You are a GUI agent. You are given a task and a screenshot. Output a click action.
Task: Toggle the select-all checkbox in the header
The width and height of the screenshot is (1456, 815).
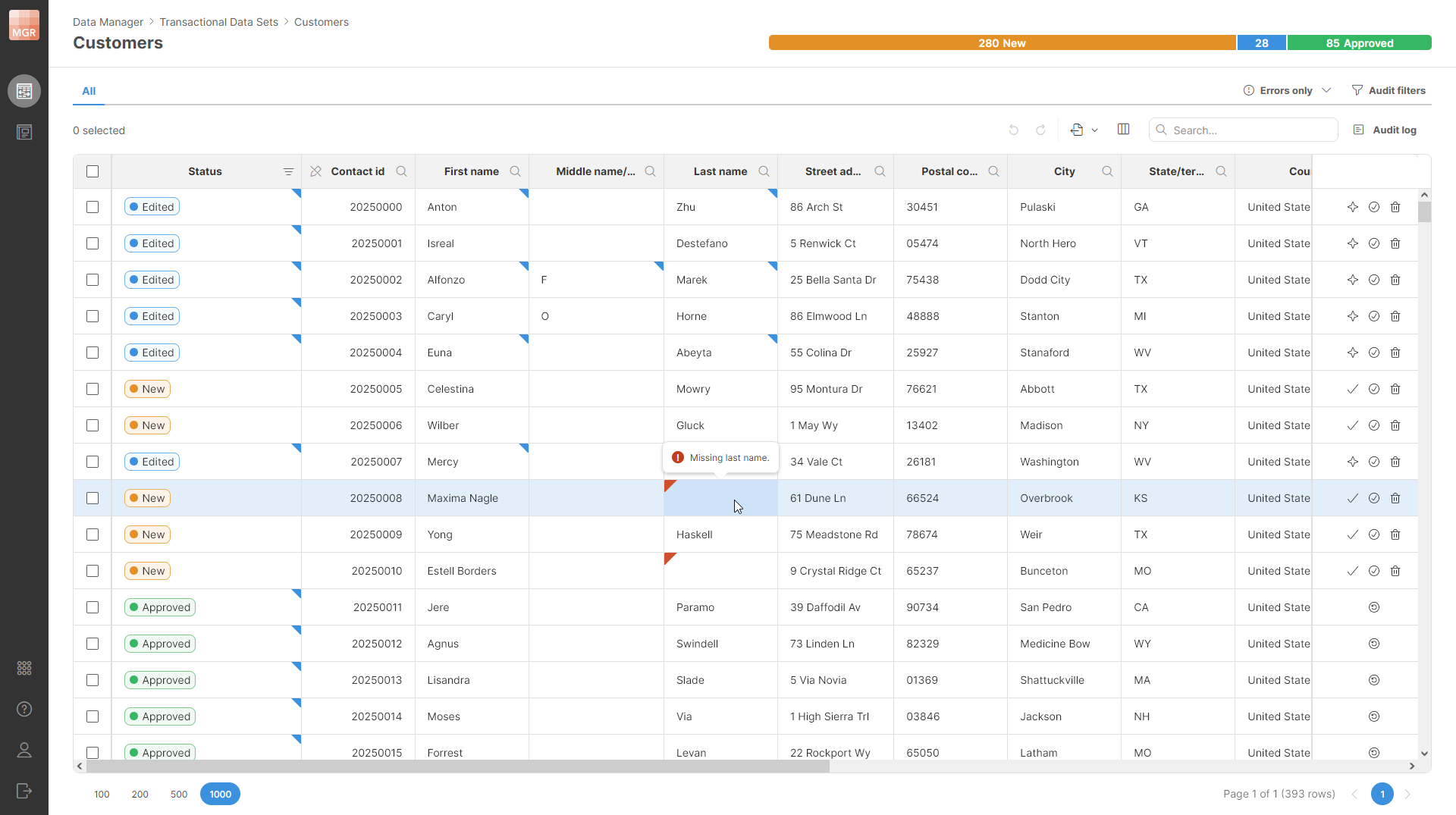(93, 171)
